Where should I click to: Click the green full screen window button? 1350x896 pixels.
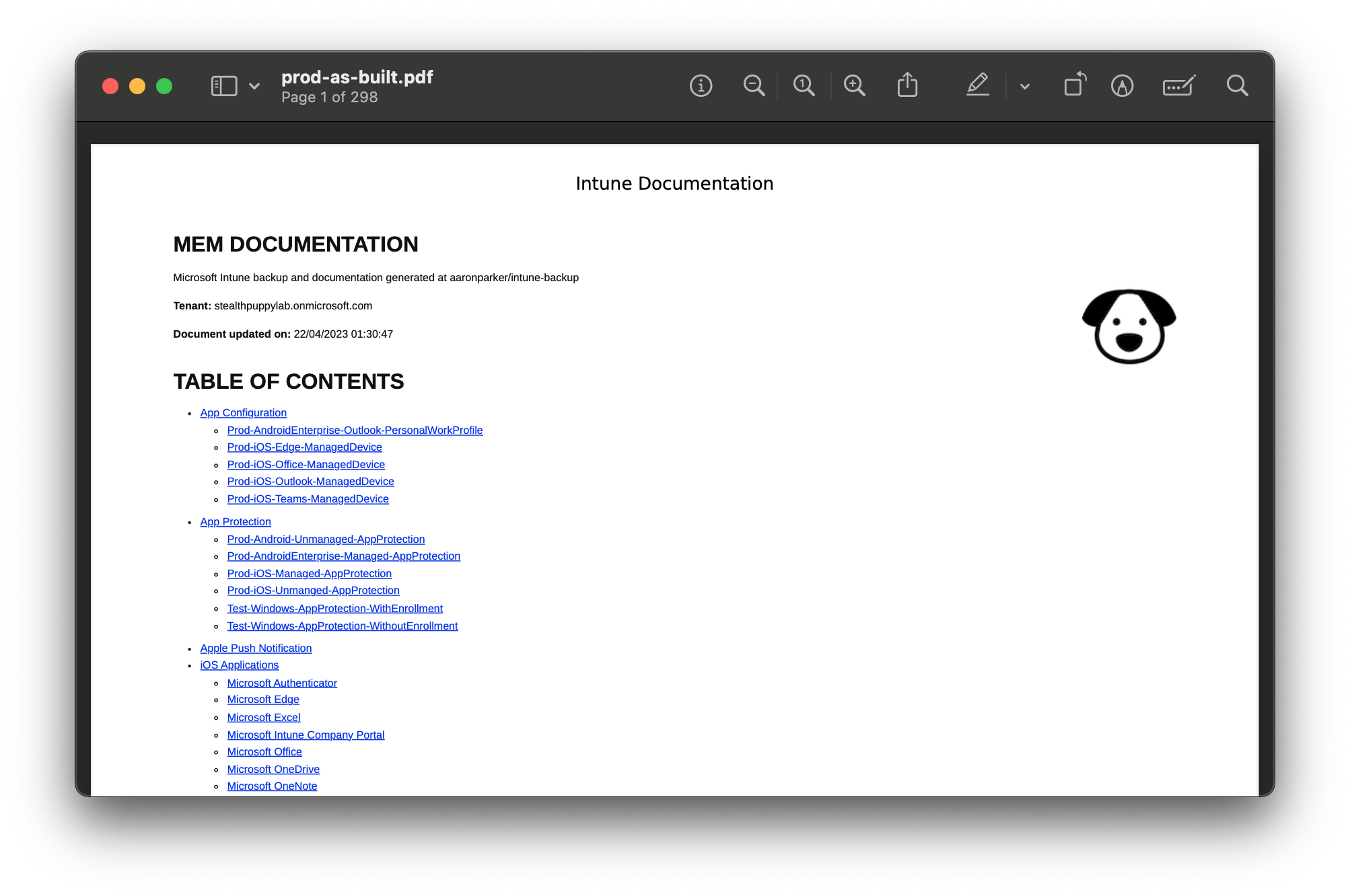pos(164,86)
